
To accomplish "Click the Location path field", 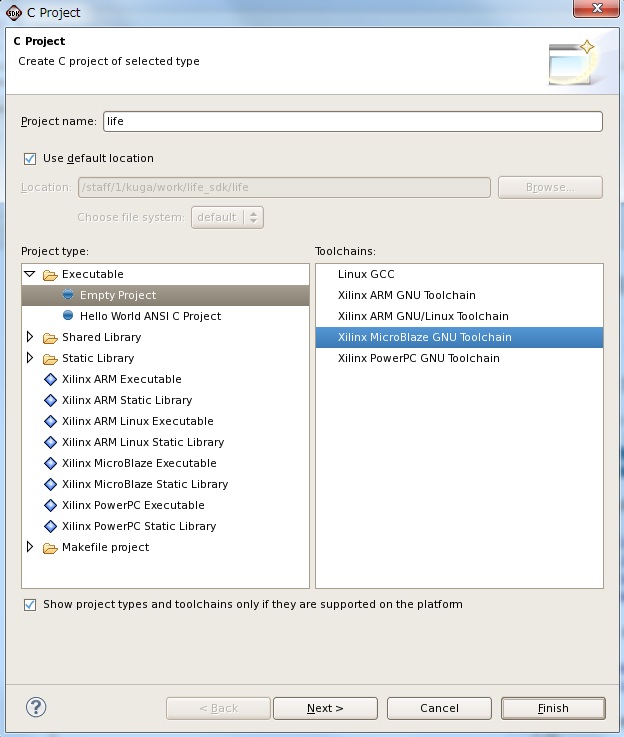I will click(x=284, y=188).
